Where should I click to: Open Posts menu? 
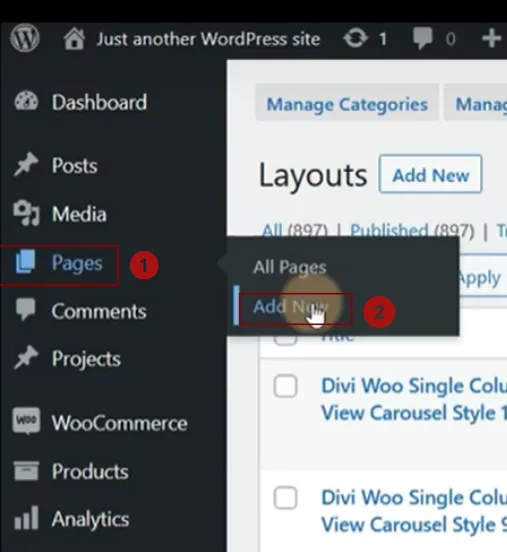75,165
